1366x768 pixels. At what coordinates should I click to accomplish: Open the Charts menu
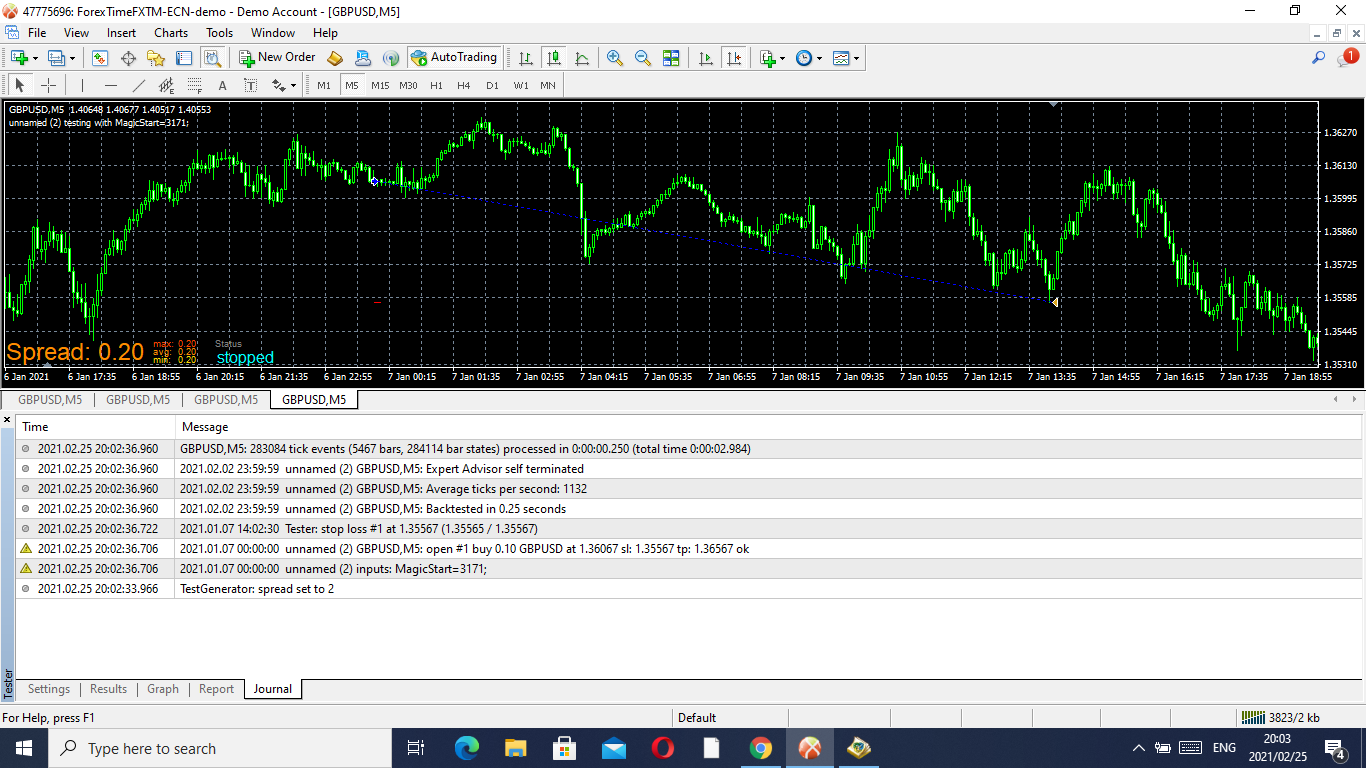[171, 32]
